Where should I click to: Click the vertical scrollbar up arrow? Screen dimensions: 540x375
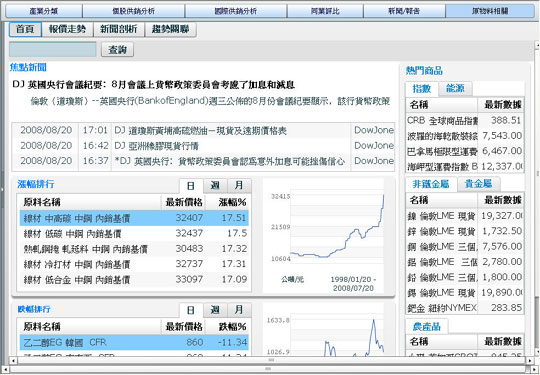click(x=537, y=45)
